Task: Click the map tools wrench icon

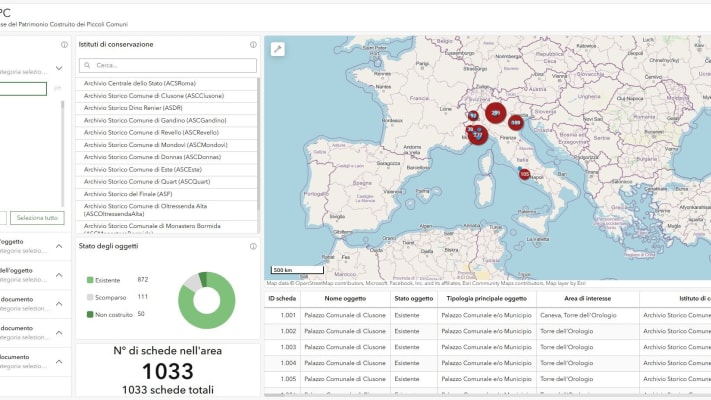Action: pos(278,49)
